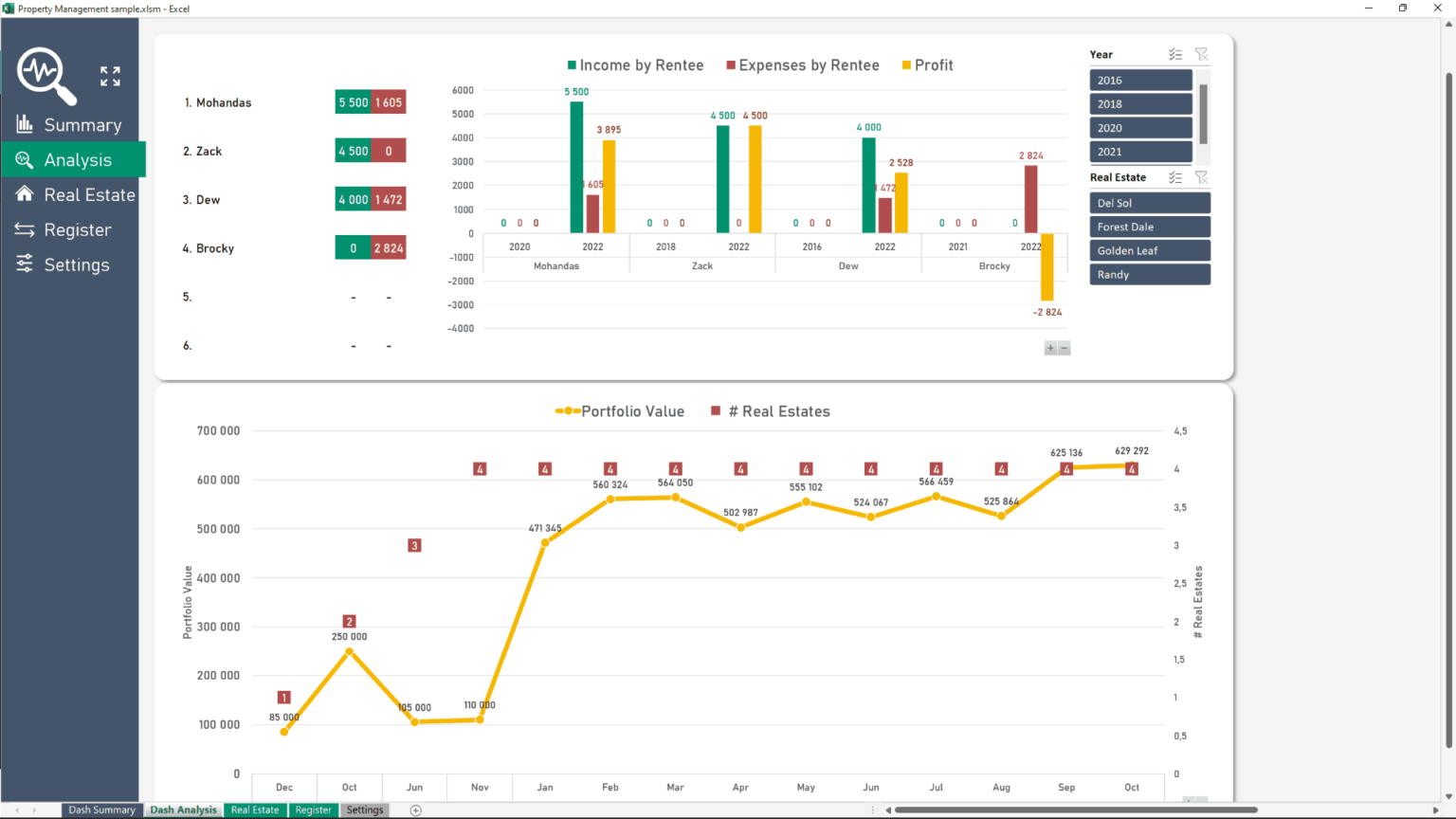Switch to the Register sheet tab
The image size is (1456, 819).
coord(313,810)
